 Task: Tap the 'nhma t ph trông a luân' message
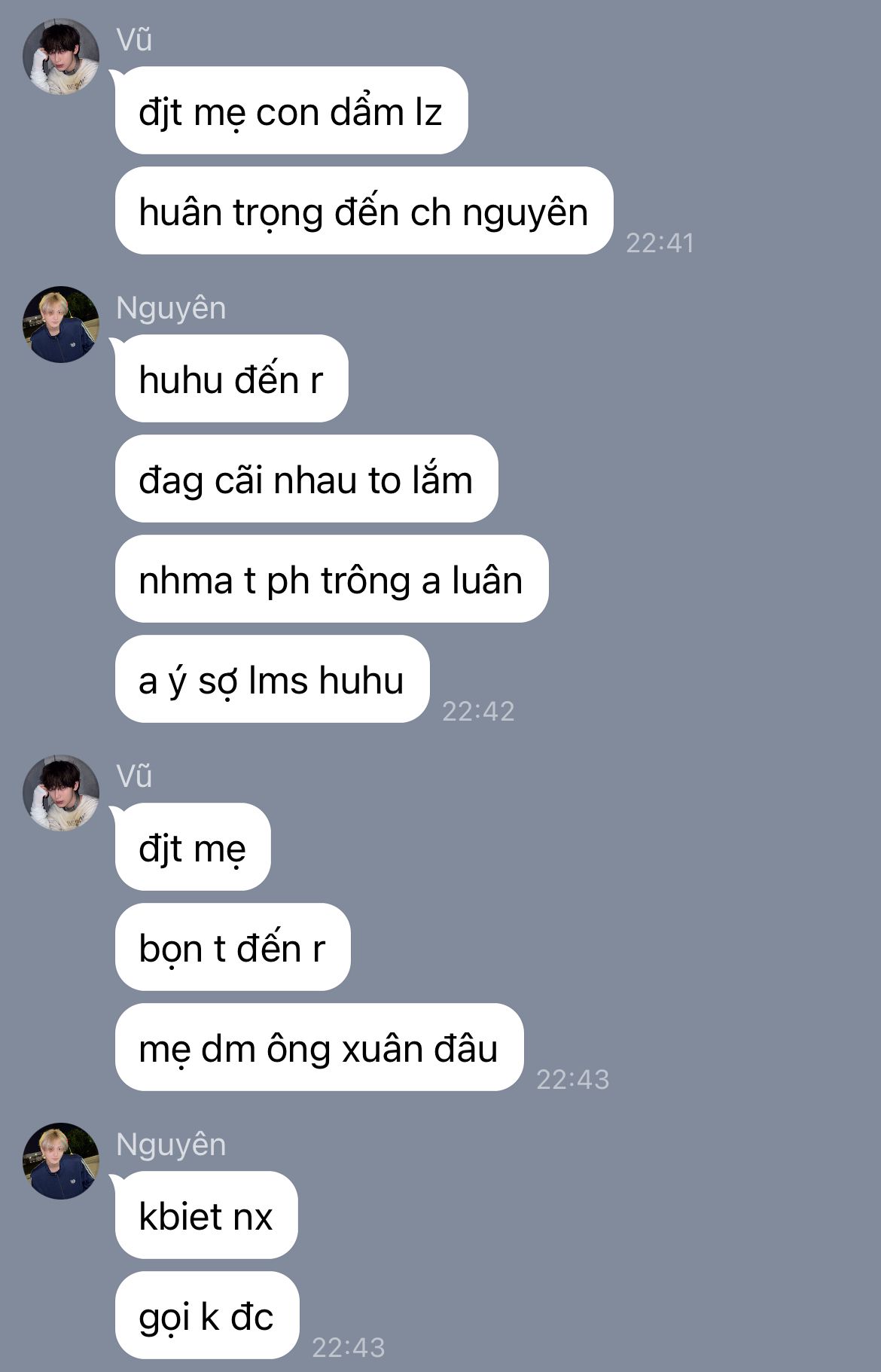pos(331,578)
